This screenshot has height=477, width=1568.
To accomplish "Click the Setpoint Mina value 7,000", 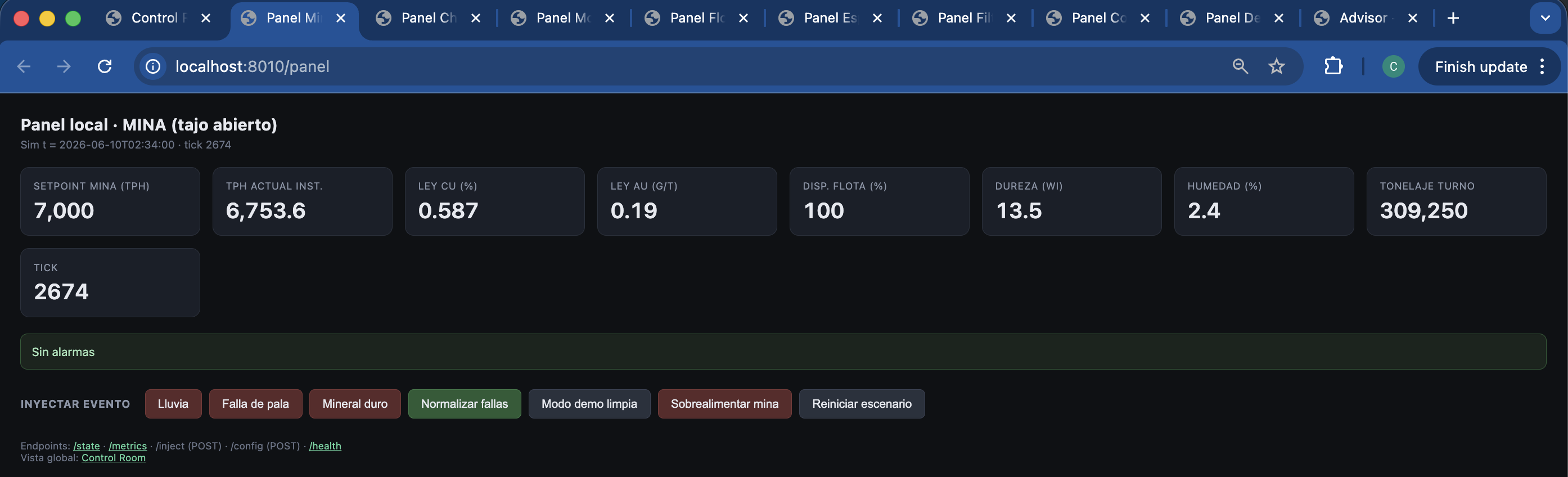I will click(x=64, y=210).
